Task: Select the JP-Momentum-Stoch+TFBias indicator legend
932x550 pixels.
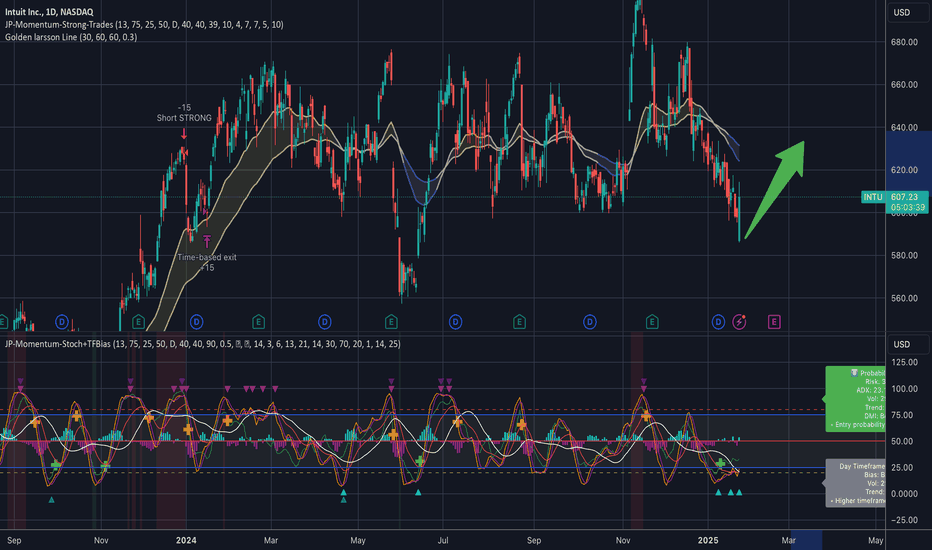Action: pyautogui.click(x=203, y=344)
